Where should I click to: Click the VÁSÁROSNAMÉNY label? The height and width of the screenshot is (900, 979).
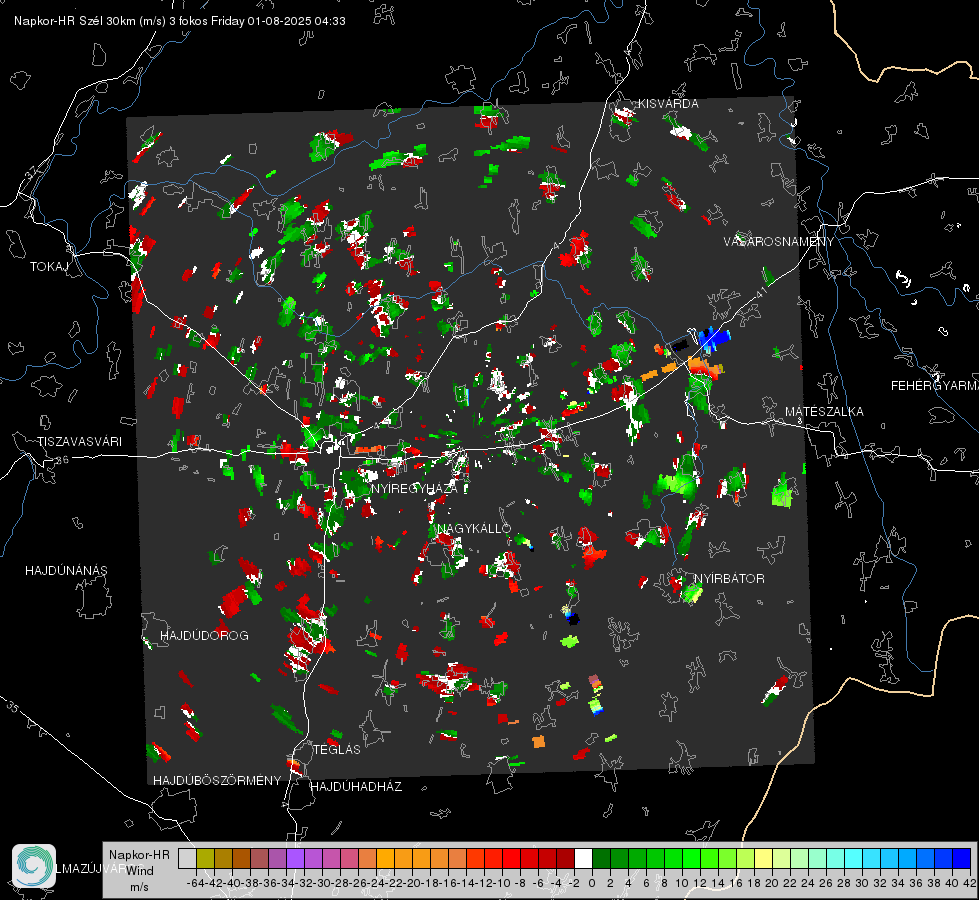pyautogui.click(x=779, y=242)
